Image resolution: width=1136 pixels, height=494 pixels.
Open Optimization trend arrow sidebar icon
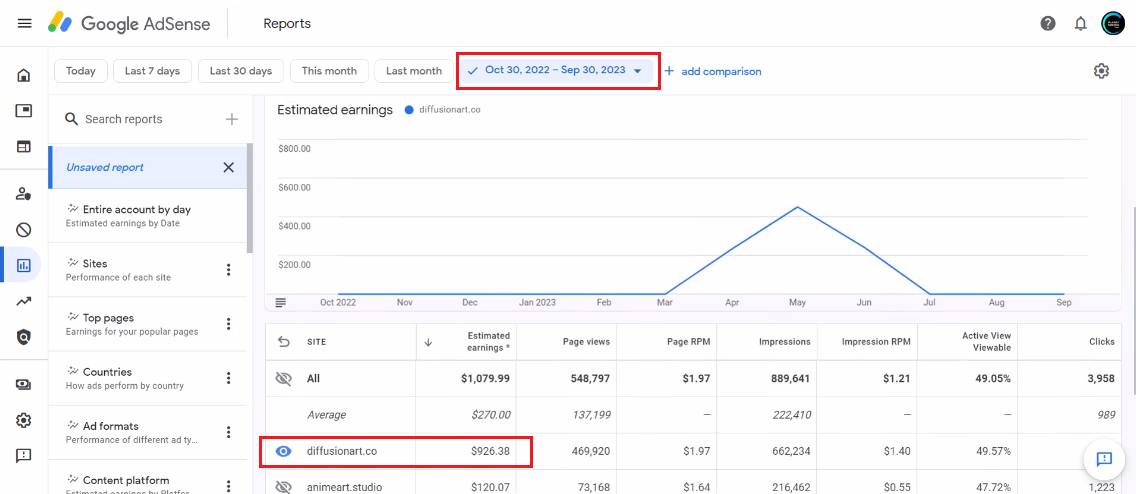[x=23, y=301]
